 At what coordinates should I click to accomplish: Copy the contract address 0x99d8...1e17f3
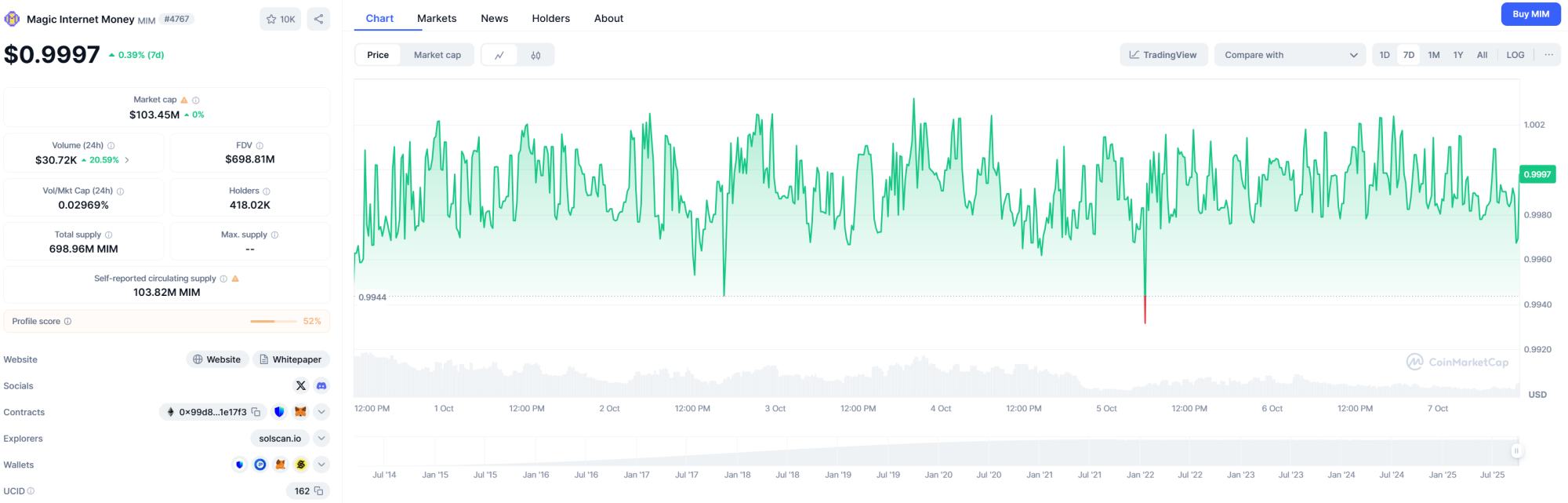256,412
